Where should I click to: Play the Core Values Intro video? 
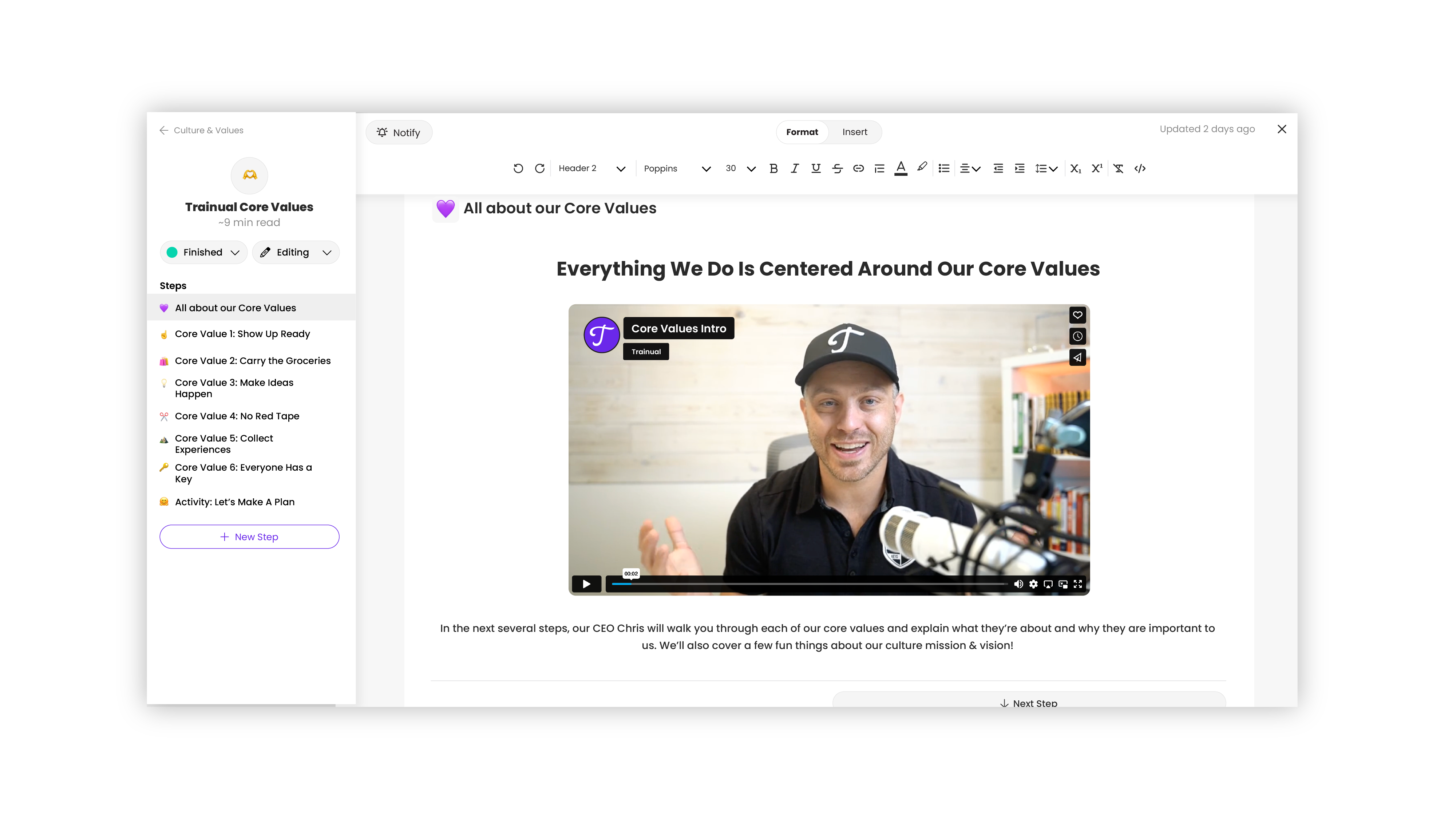(586, 584)
